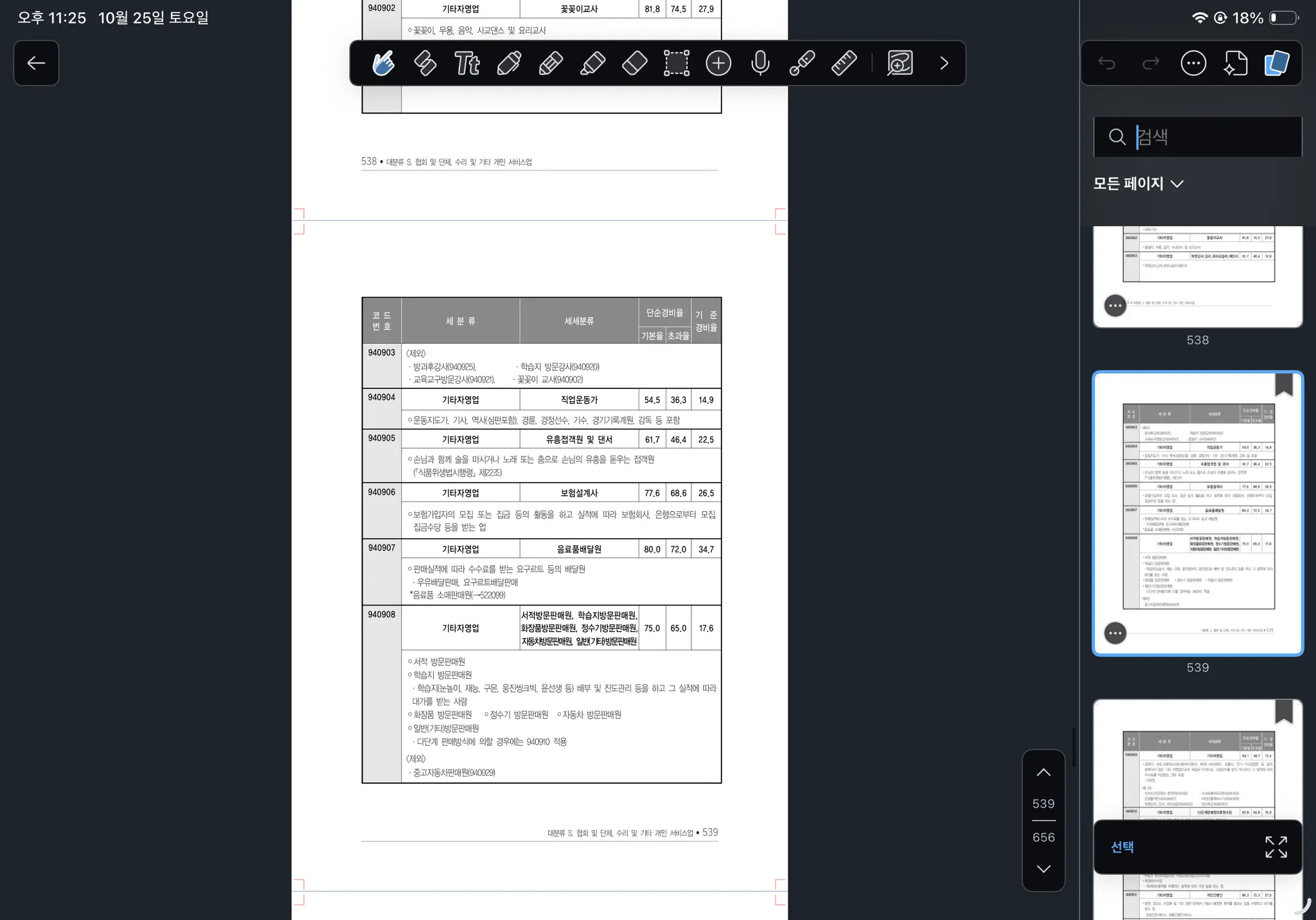Select the Tt text tool
The width and height of the screenshot is (1316, 920).
point(467,63)
